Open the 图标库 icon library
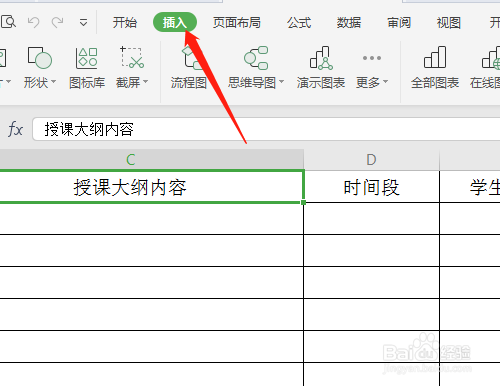 point(87,68)
